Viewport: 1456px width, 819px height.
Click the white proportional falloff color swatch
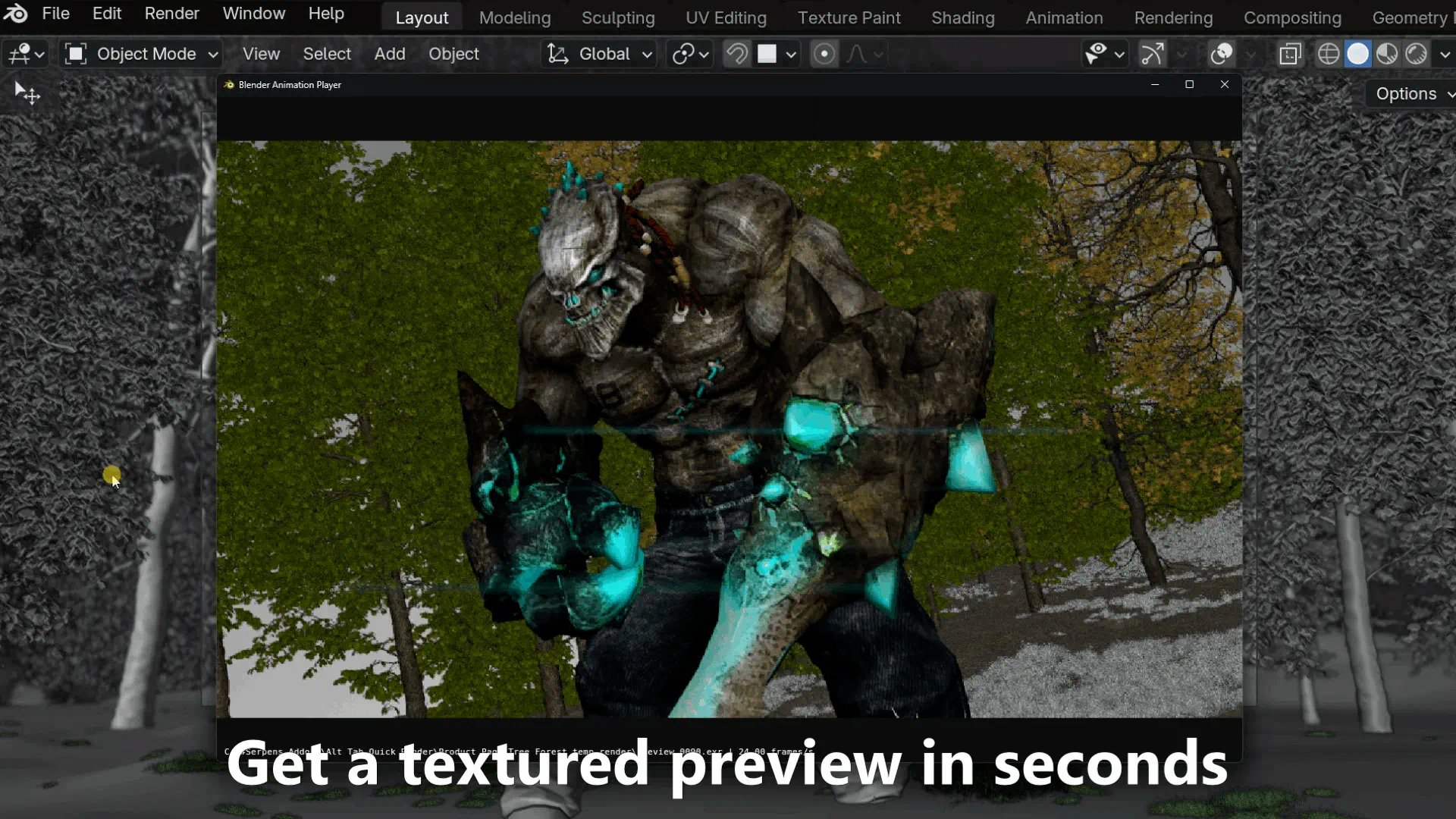pyautogui.click(x=768, y=53)
